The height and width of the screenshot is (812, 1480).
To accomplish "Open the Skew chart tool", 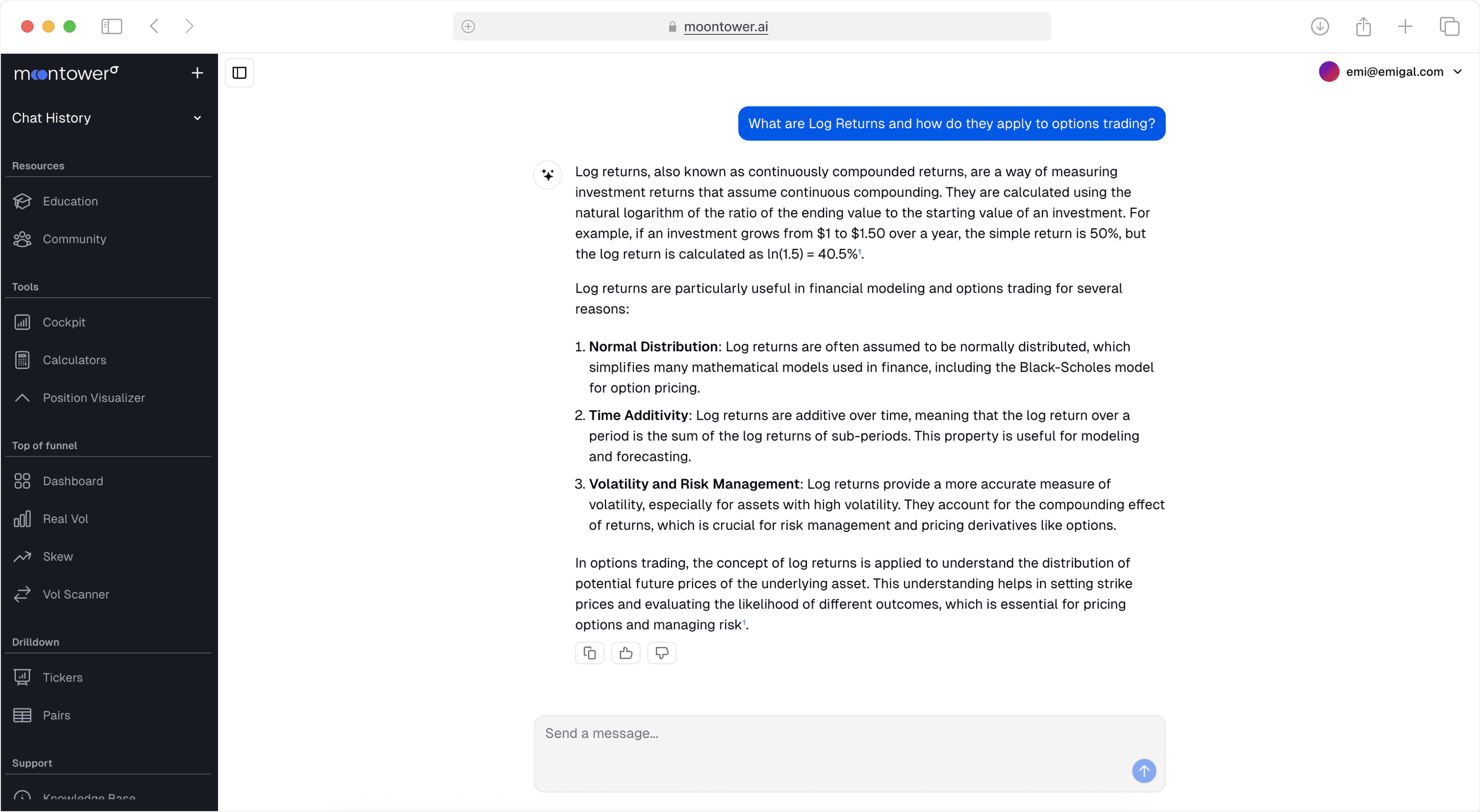I will pos(57,556).
